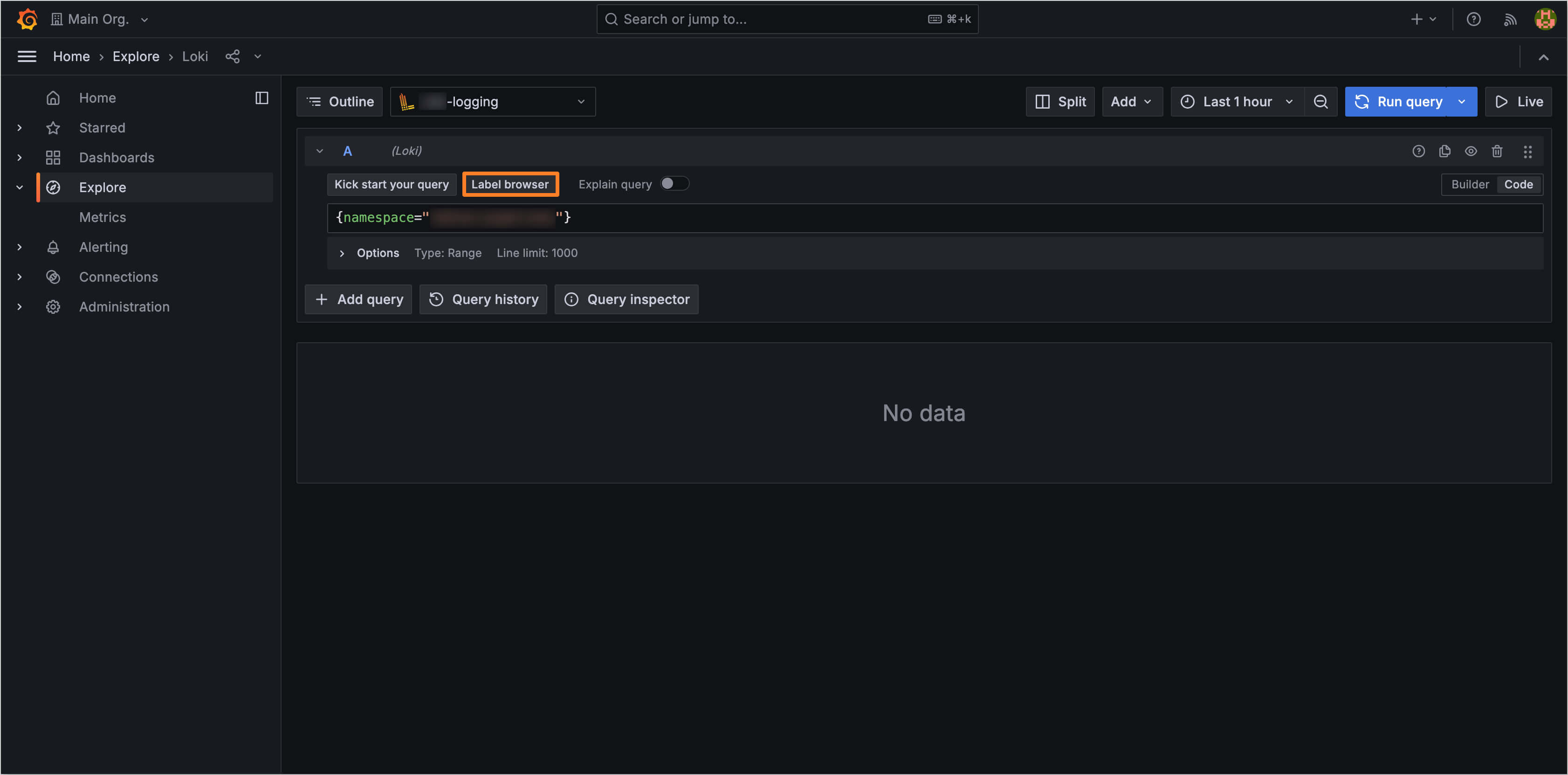The height and width of the screenshot is (775, 1568).
Task: Expand the Dashboards section chevron
Action: click(x=20, y=158)
